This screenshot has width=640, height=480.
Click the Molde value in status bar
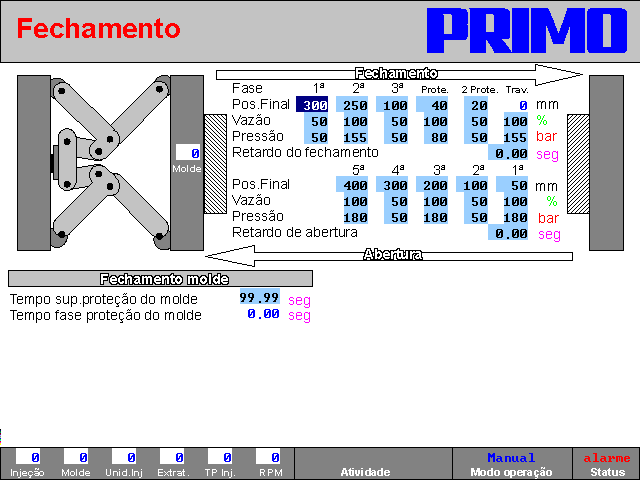(x=76, y=456)
